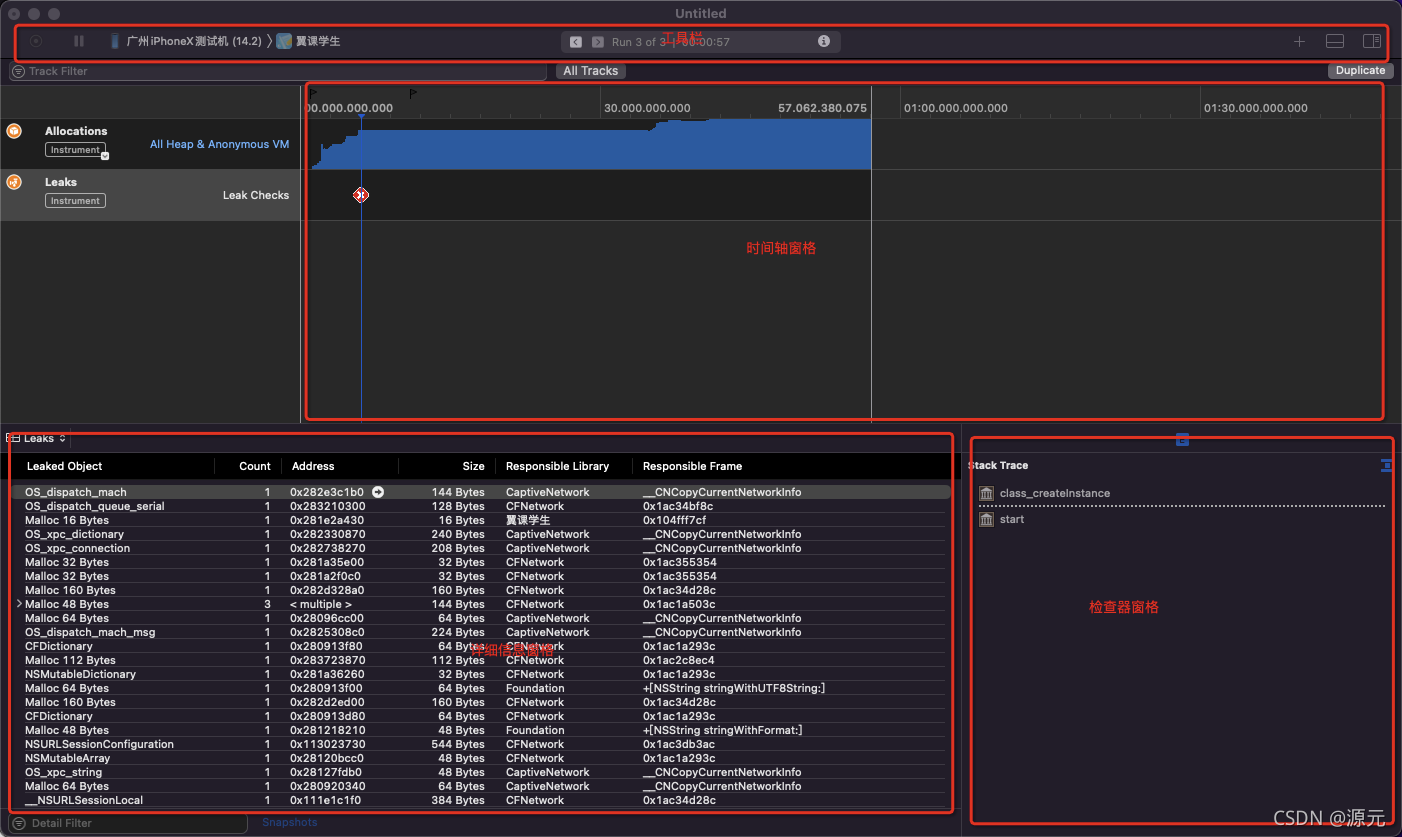Click the Allocations instrument icon
This screenshot has width=1402, height=837.
pos(14,131)
